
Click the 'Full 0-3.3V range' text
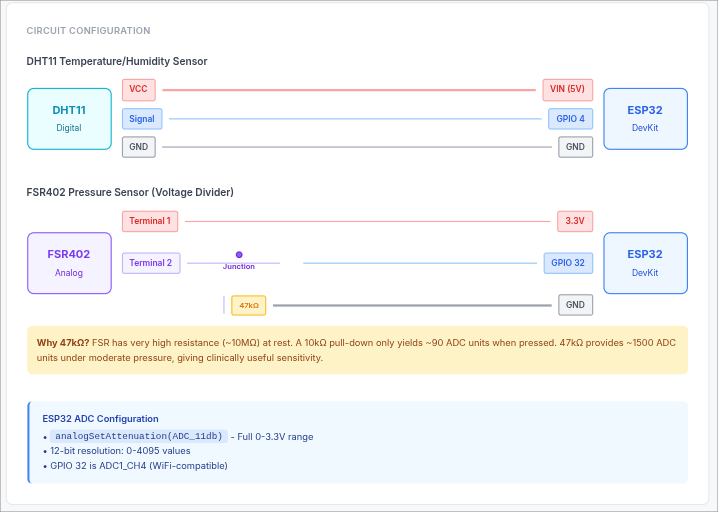[275, 437]
